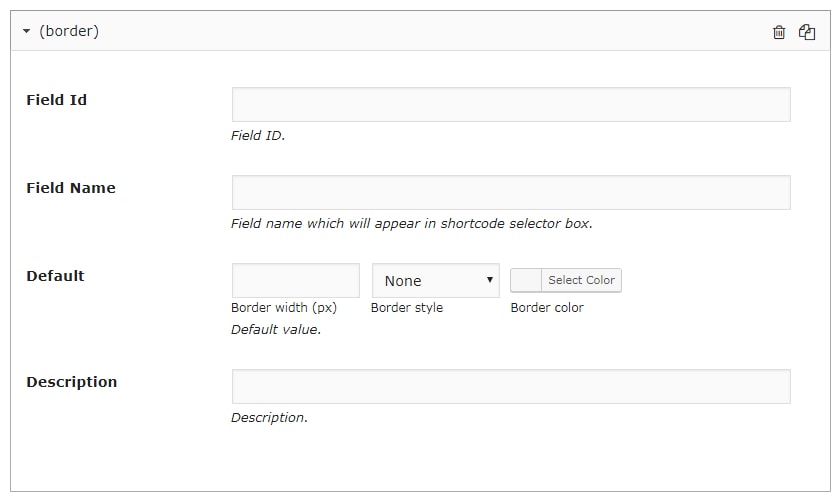Click the bold Description label

tap(71, 382)
